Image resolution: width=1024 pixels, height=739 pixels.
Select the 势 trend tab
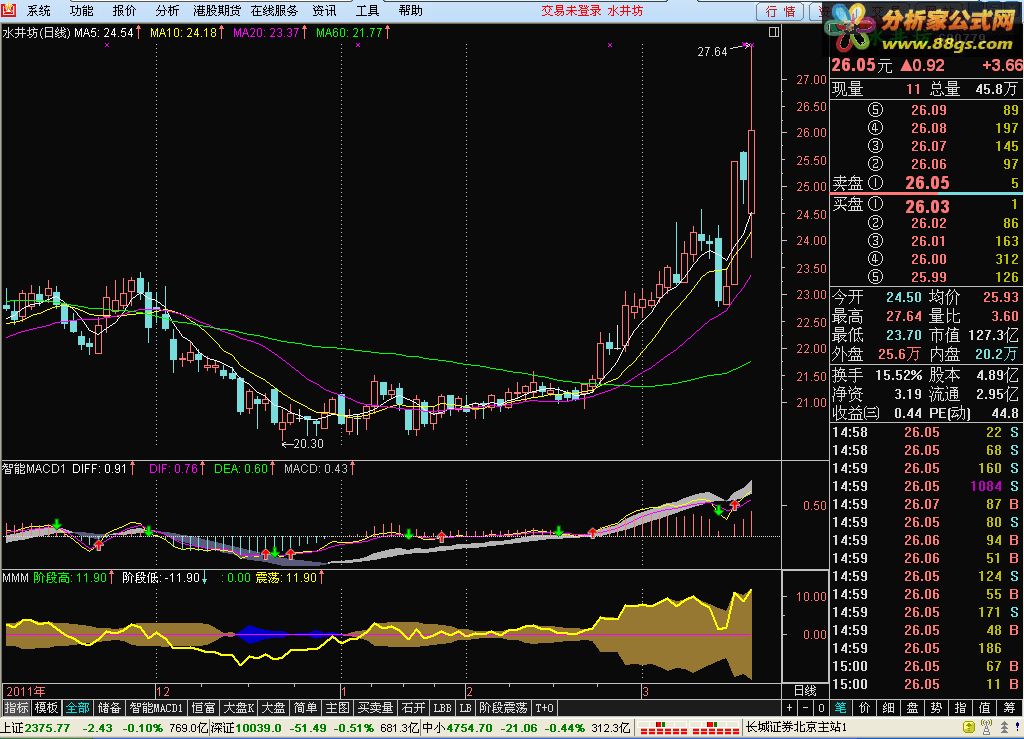point(936,708)
